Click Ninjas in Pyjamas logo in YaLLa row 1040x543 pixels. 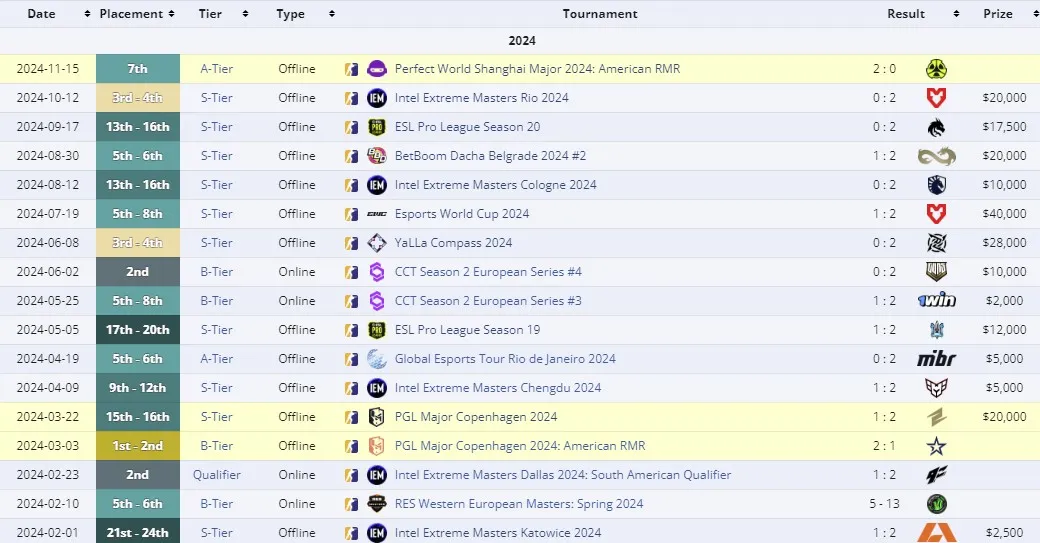937,243
